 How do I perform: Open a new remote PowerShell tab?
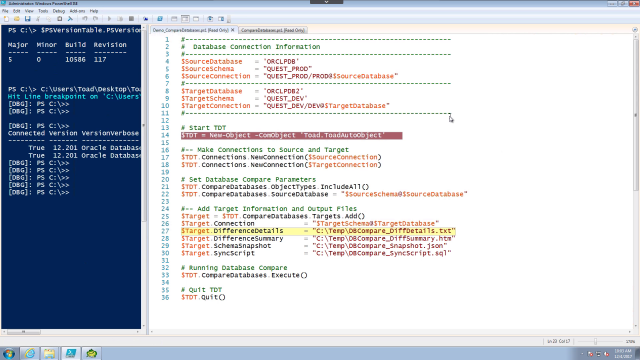click(146, 19)
